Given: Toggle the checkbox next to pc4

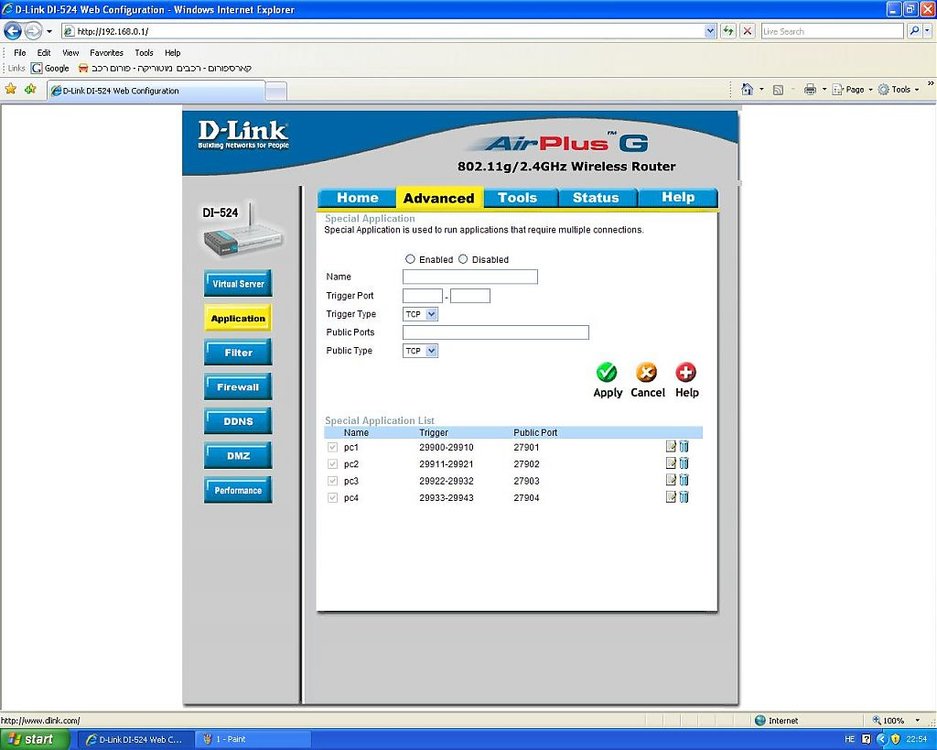Looking at the screenshot, I should [x=332, y=497].
